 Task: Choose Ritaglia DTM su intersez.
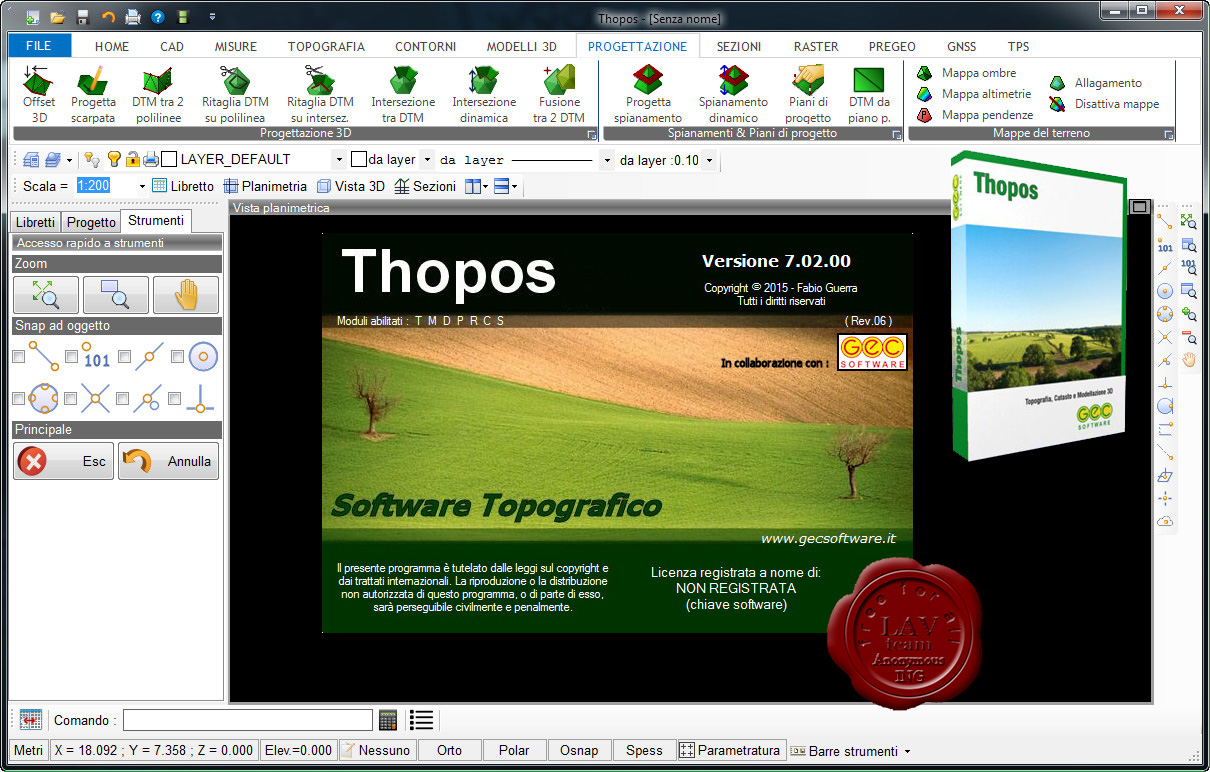(320, 94)
